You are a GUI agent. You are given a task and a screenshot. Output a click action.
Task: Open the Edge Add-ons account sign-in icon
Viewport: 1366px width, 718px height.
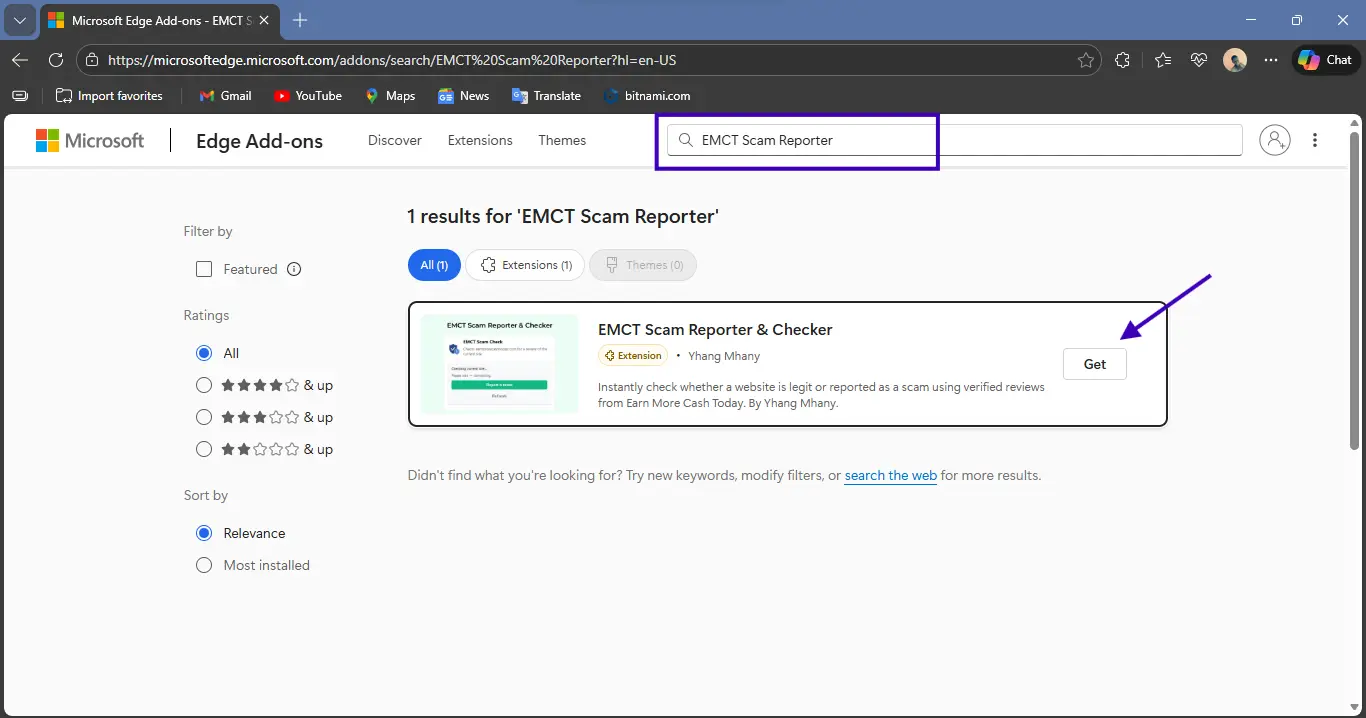[x=1275, y=140]
